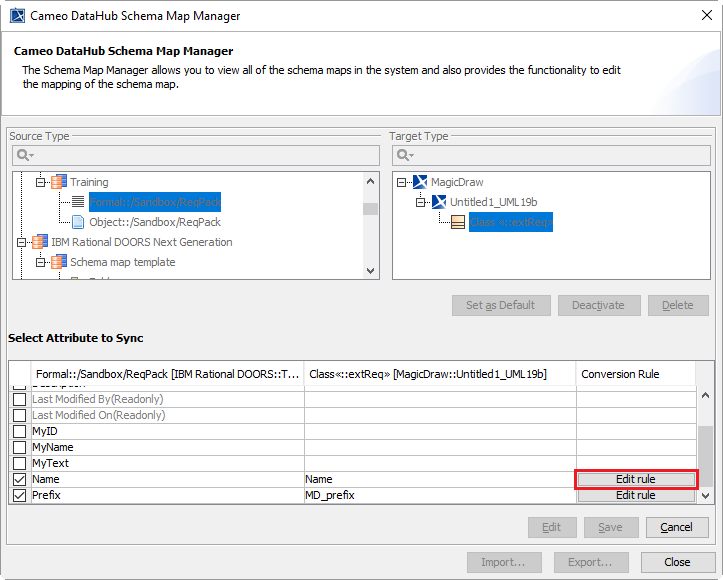723x580 pixels.
Task: Collapse the MagicDraw tree node
Action: [402, 183]
